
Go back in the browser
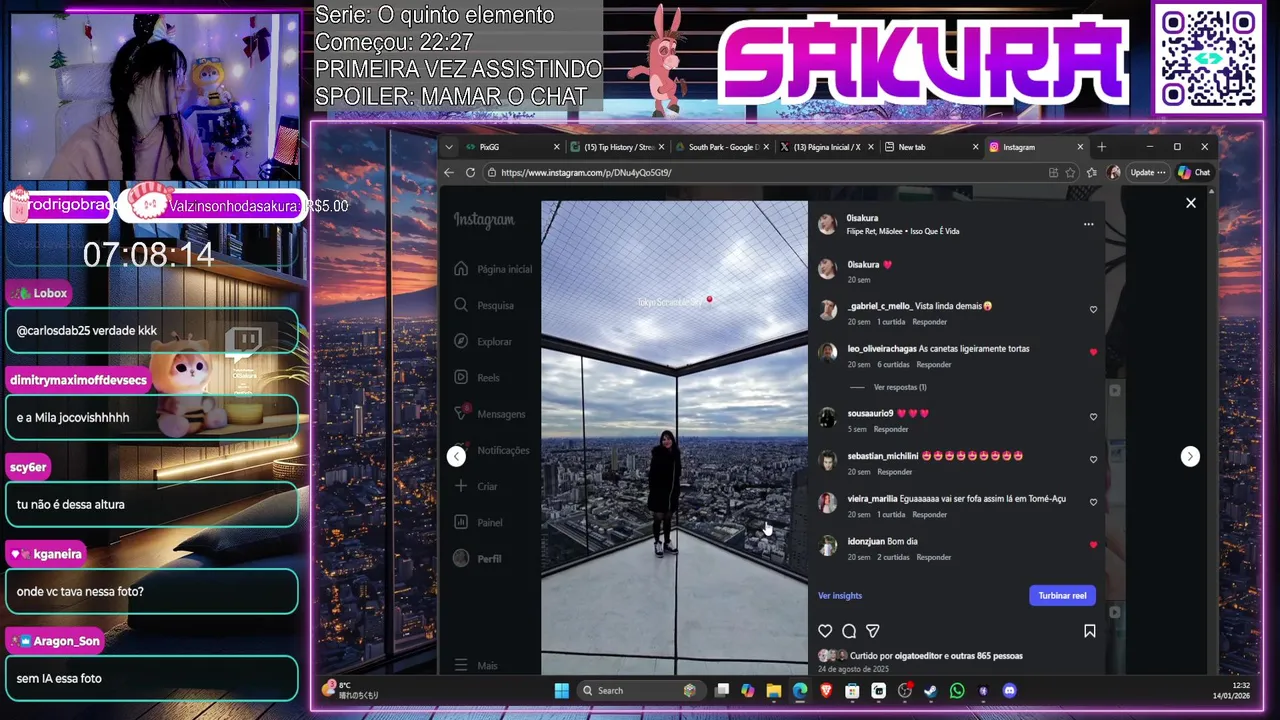tap(449, 172)
